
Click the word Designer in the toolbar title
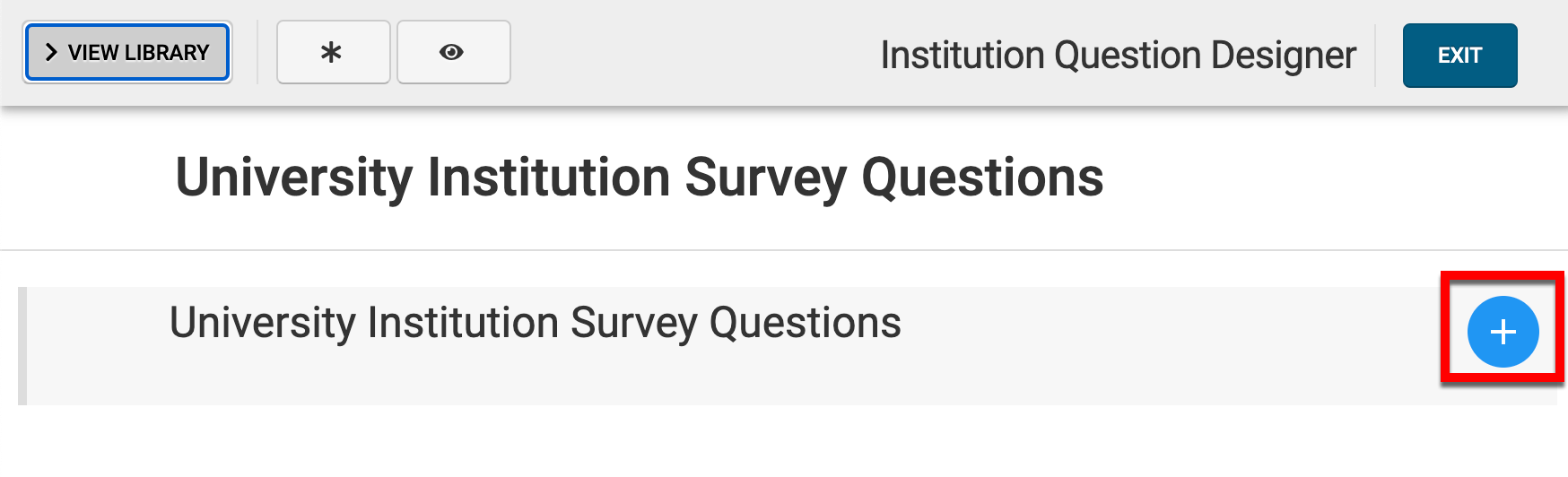(x=1283, y=55)
